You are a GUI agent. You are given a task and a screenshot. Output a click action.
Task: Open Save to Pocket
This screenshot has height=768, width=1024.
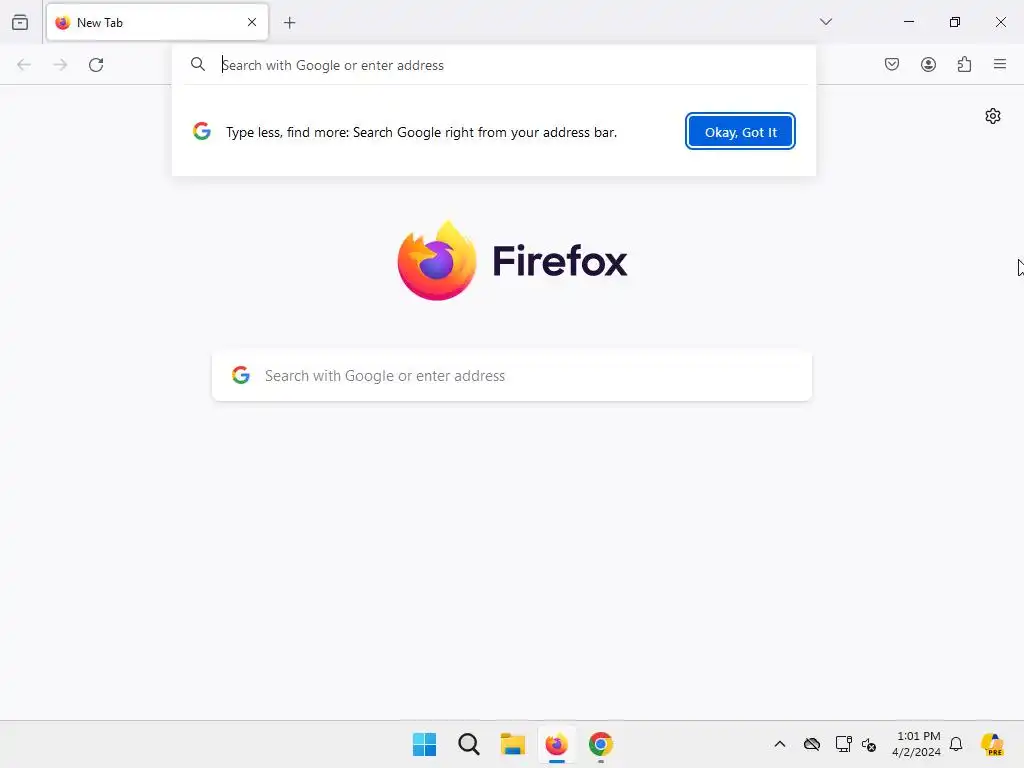click(x=891, y=64)
